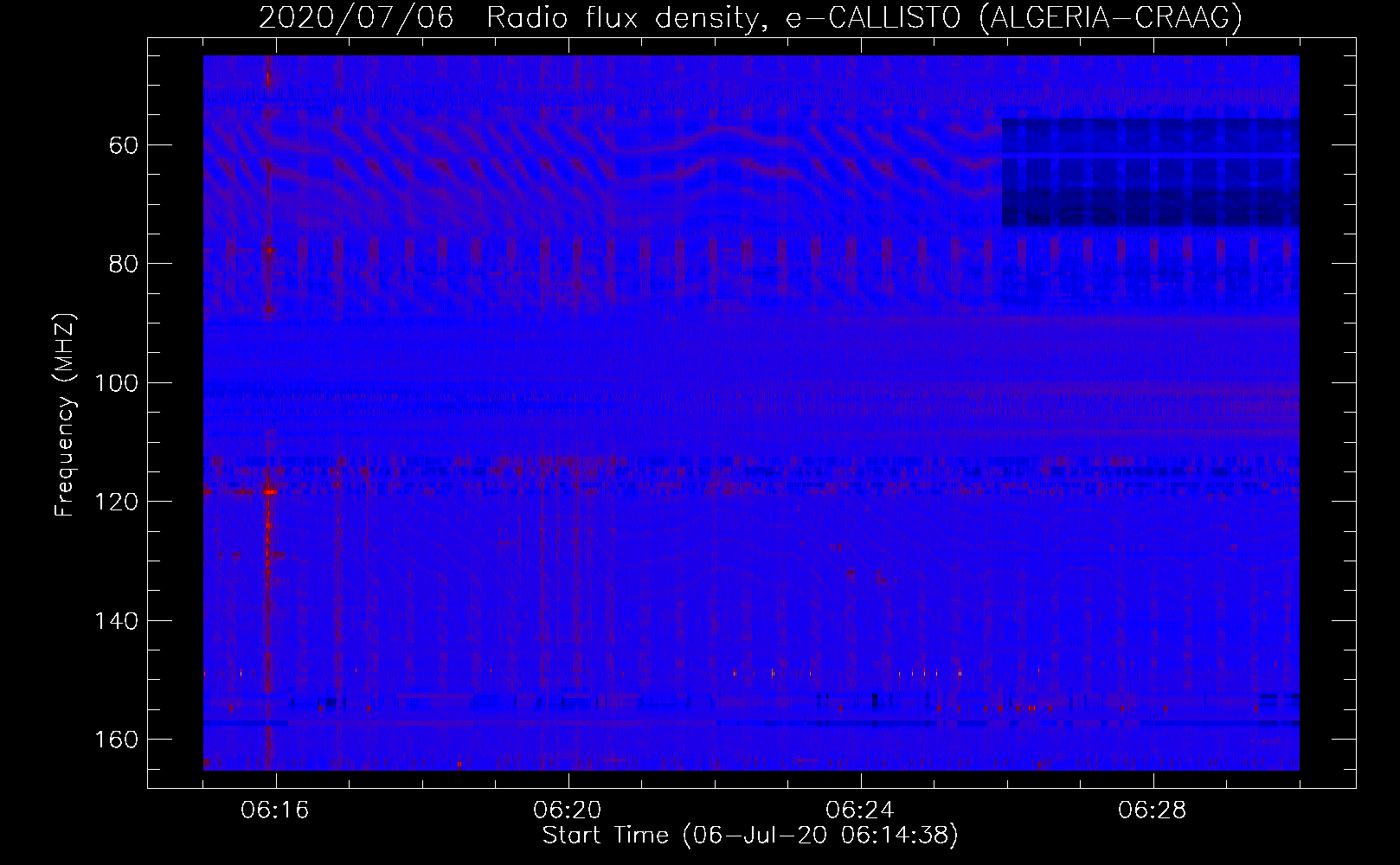
Task: Click the 60 frequency tick label
Action: pyautogui.click(x=124, y=144)
